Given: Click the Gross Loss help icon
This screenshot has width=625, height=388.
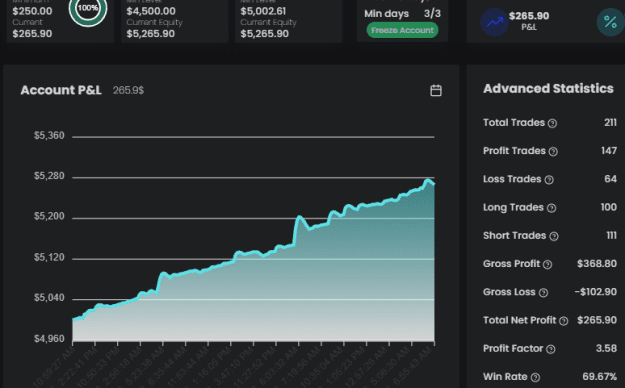Looking at the screenshot, I should 543,293.
